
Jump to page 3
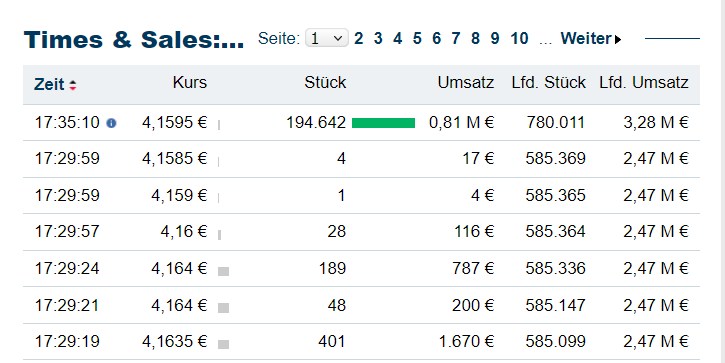(378, 38)
